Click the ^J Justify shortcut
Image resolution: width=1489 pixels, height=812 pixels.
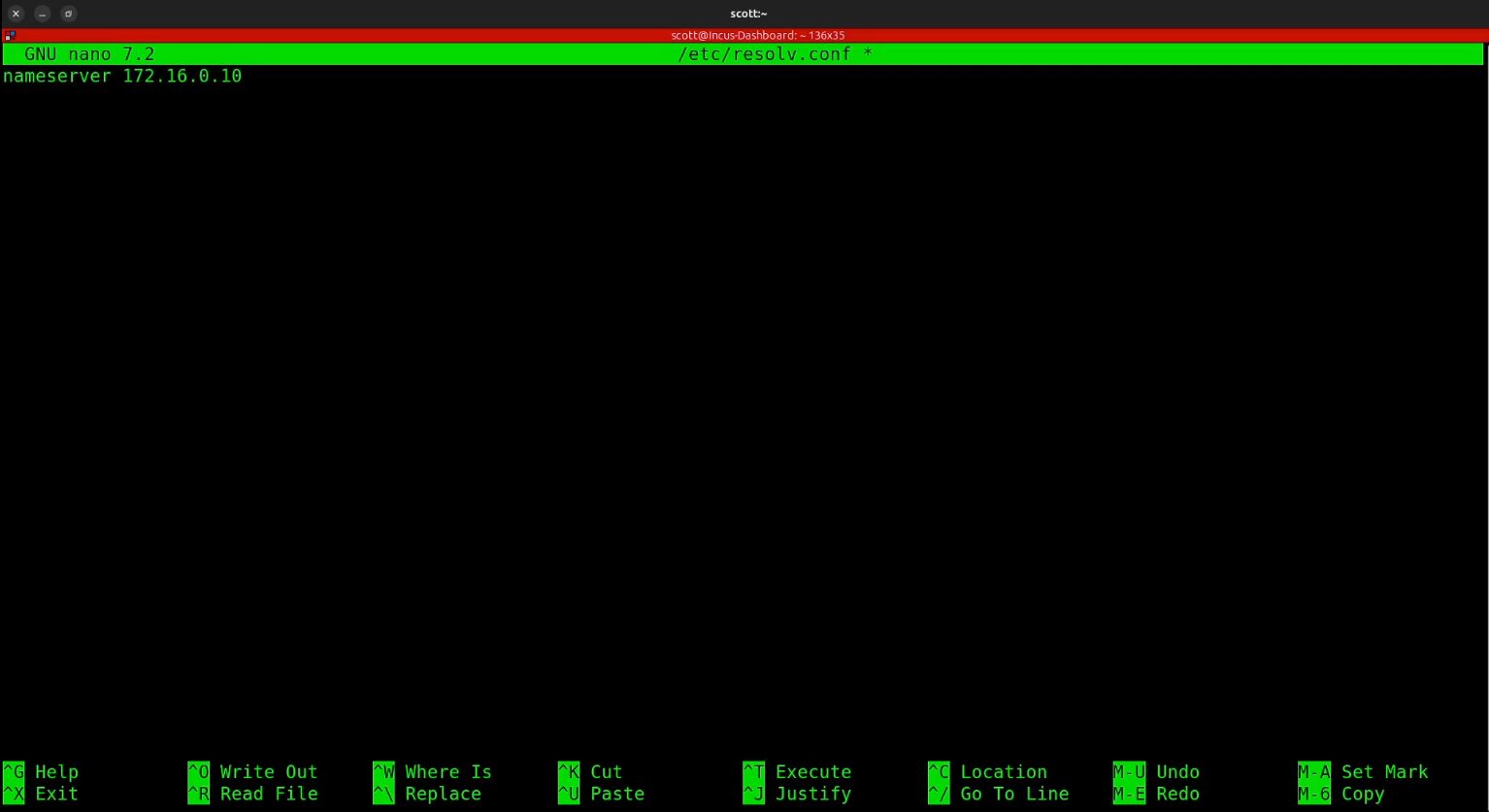[x=797, y=794]
